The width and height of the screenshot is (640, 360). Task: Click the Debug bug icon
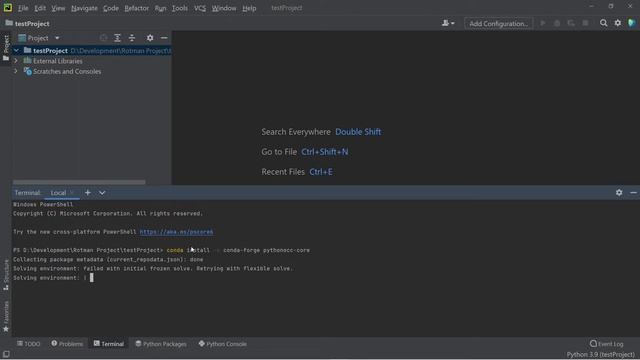point(557,23)
